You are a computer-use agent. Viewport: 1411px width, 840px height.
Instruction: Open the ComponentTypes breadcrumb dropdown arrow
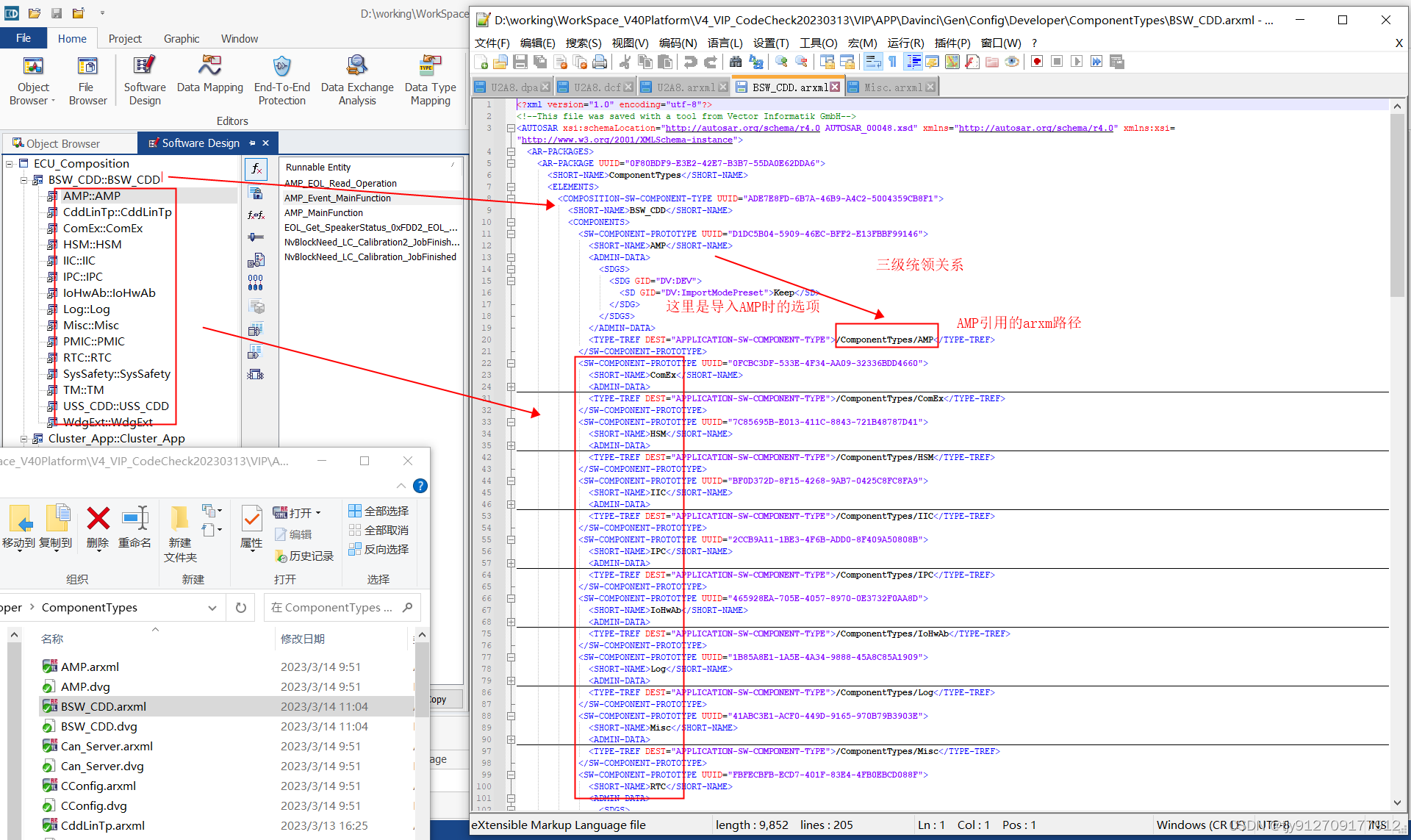pyautogui.click(x=212, y=607)
